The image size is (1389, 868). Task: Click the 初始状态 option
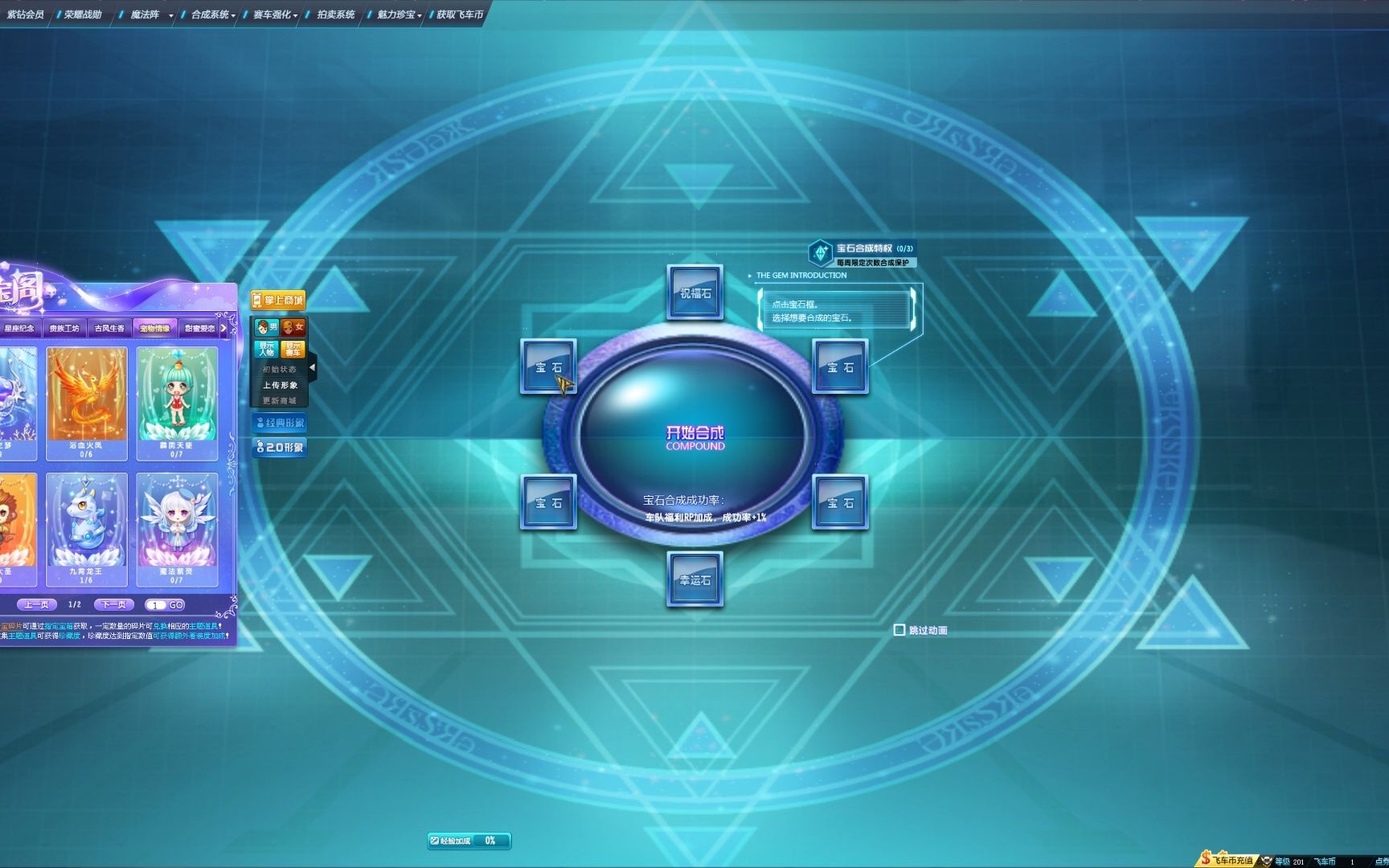pyautogui.click(x=280, y=370)
